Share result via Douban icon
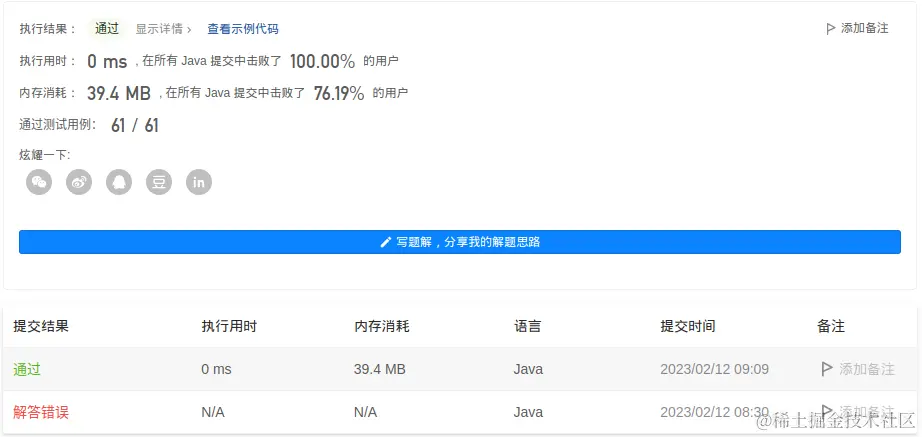This screenshot has width=922, height=437. pyautogui.click(x=159, y=182)
